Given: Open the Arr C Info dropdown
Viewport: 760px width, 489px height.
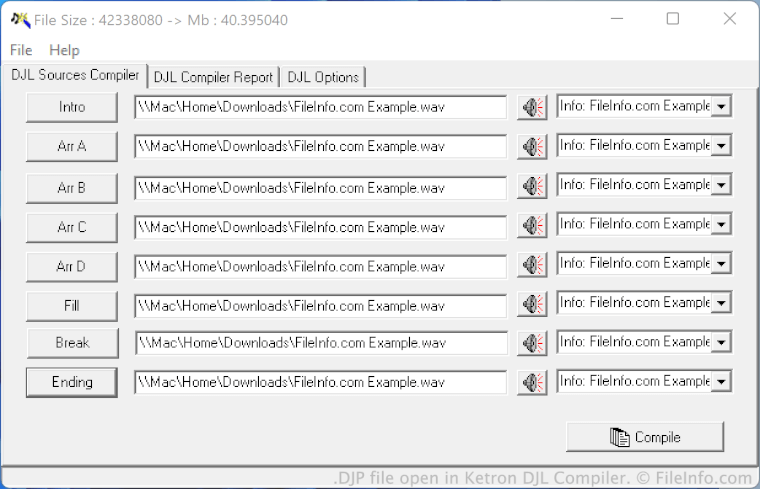Looking at the screenshot, I should 721,224.
